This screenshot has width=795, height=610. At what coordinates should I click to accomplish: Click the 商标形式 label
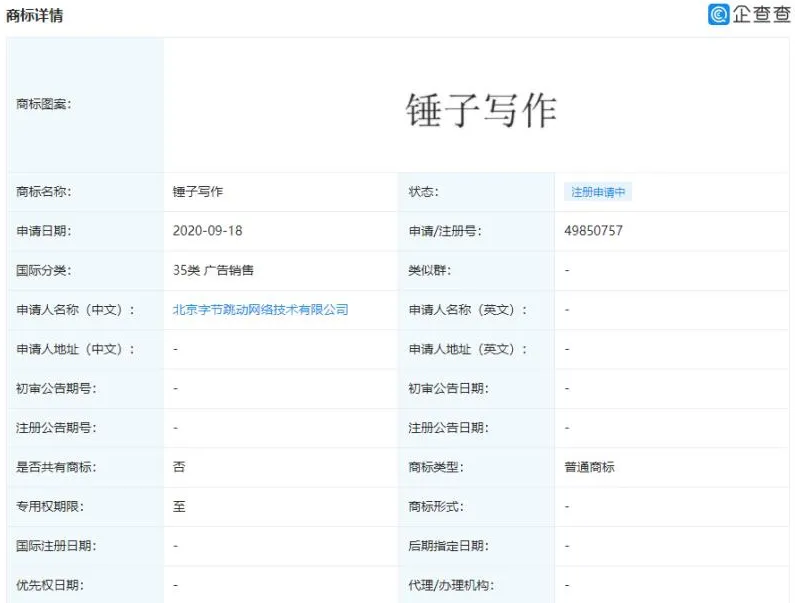(436, 507)
